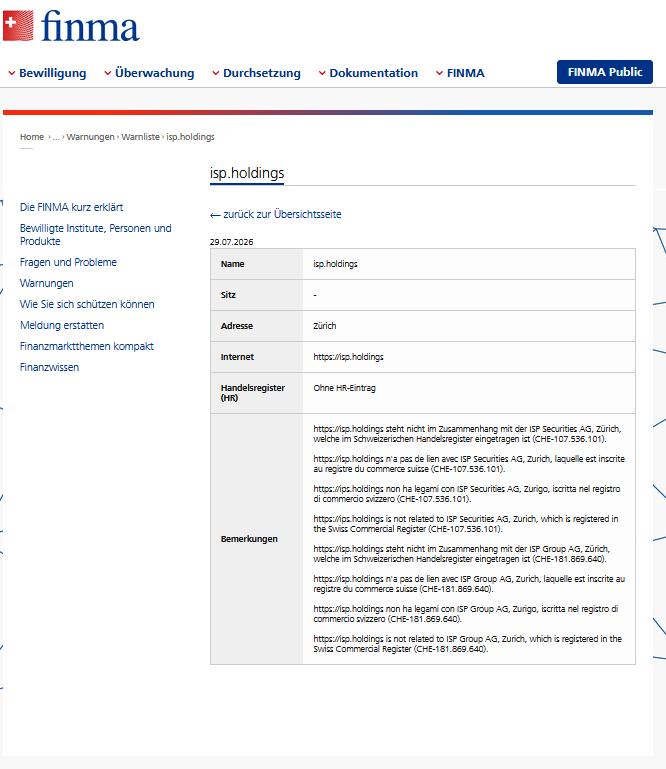Click the isp.holdings name value
The height and width of the screenshot is (769, 666).
(x=335, y=264)
